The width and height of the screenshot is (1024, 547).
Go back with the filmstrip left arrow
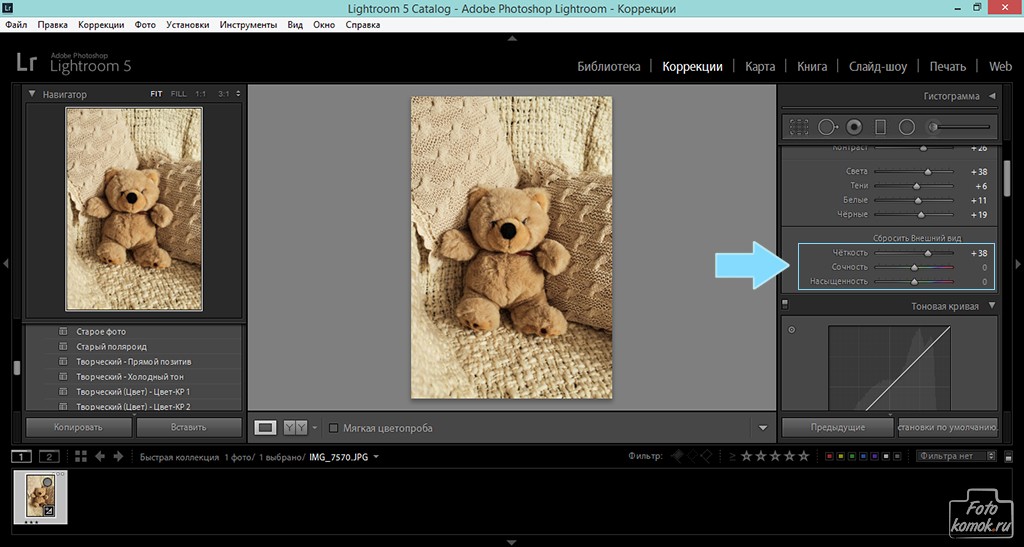(x=101, y=457)
